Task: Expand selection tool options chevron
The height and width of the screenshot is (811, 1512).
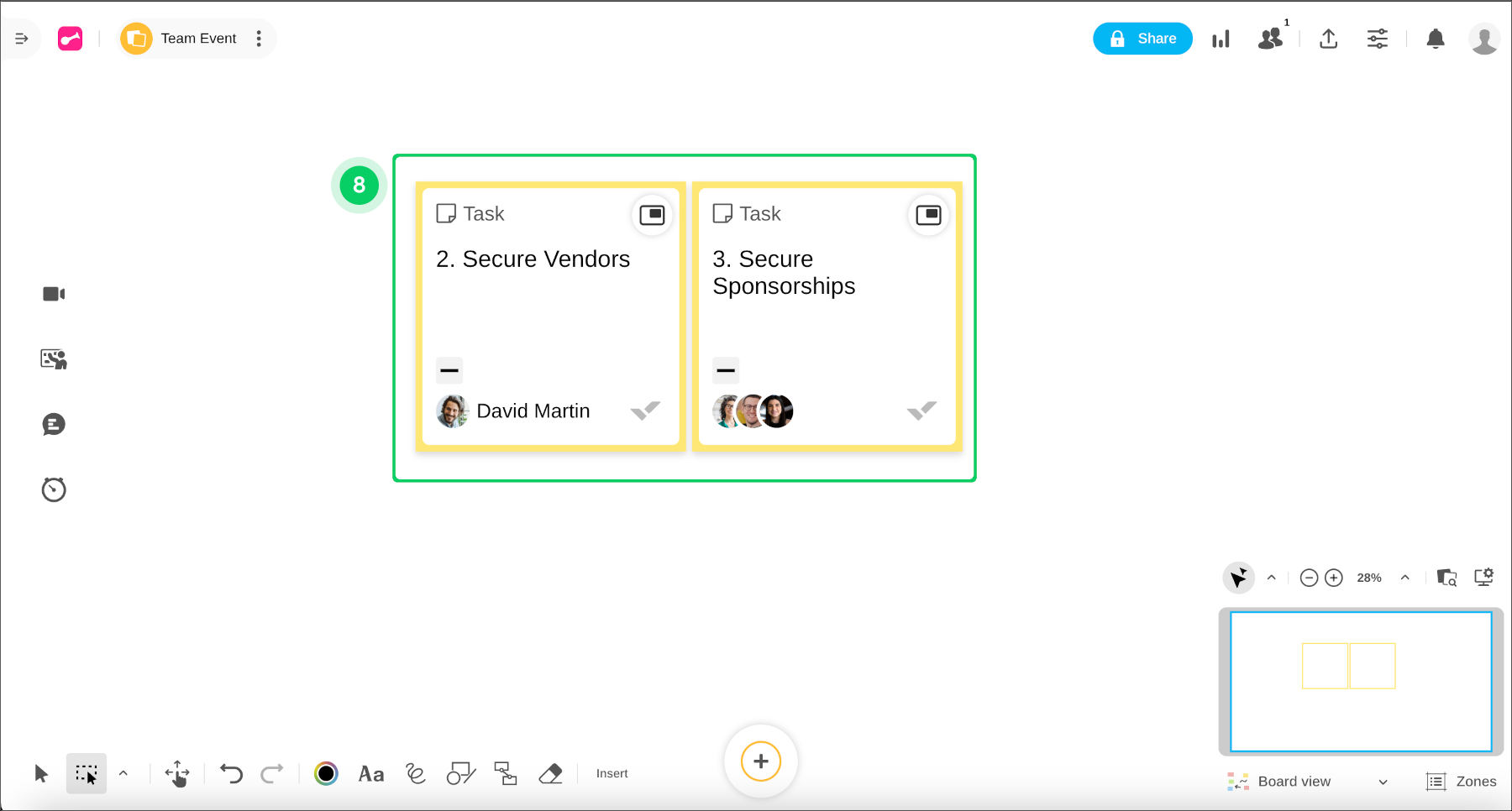Action: [123, 773]
